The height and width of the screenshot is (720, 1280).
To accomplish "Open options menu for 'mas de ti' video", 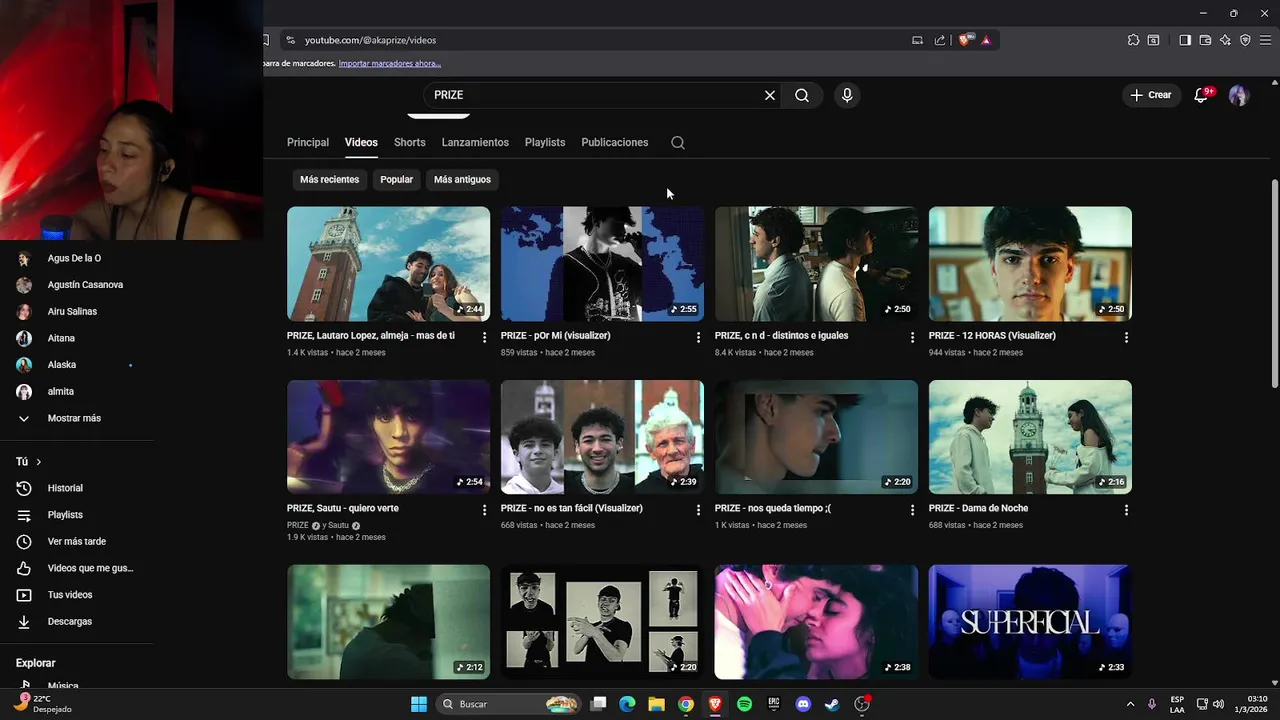I will [x=485, y=337].
